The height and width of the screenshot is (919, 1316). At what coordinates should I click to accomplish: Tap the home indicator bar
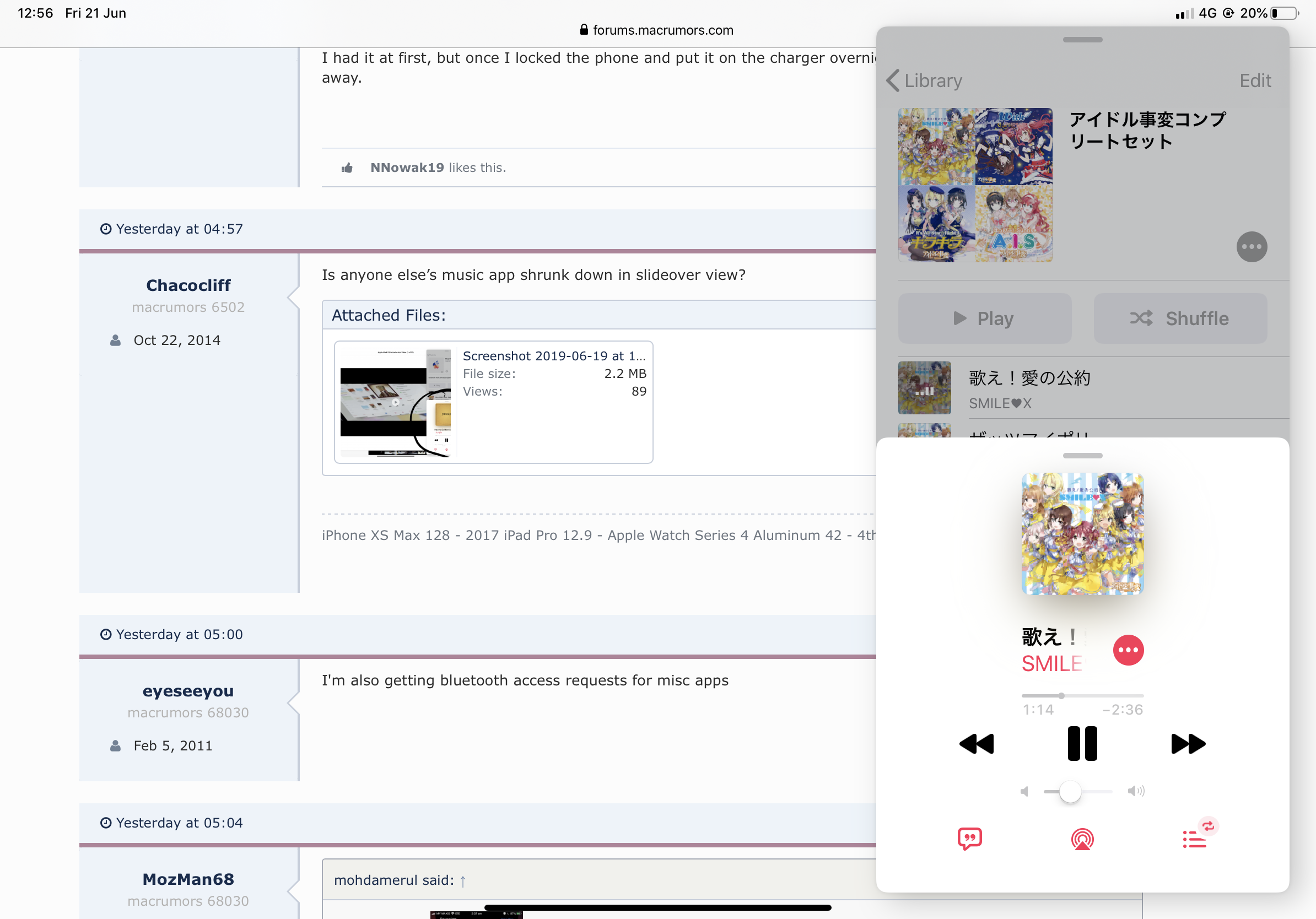coord(657,907)
